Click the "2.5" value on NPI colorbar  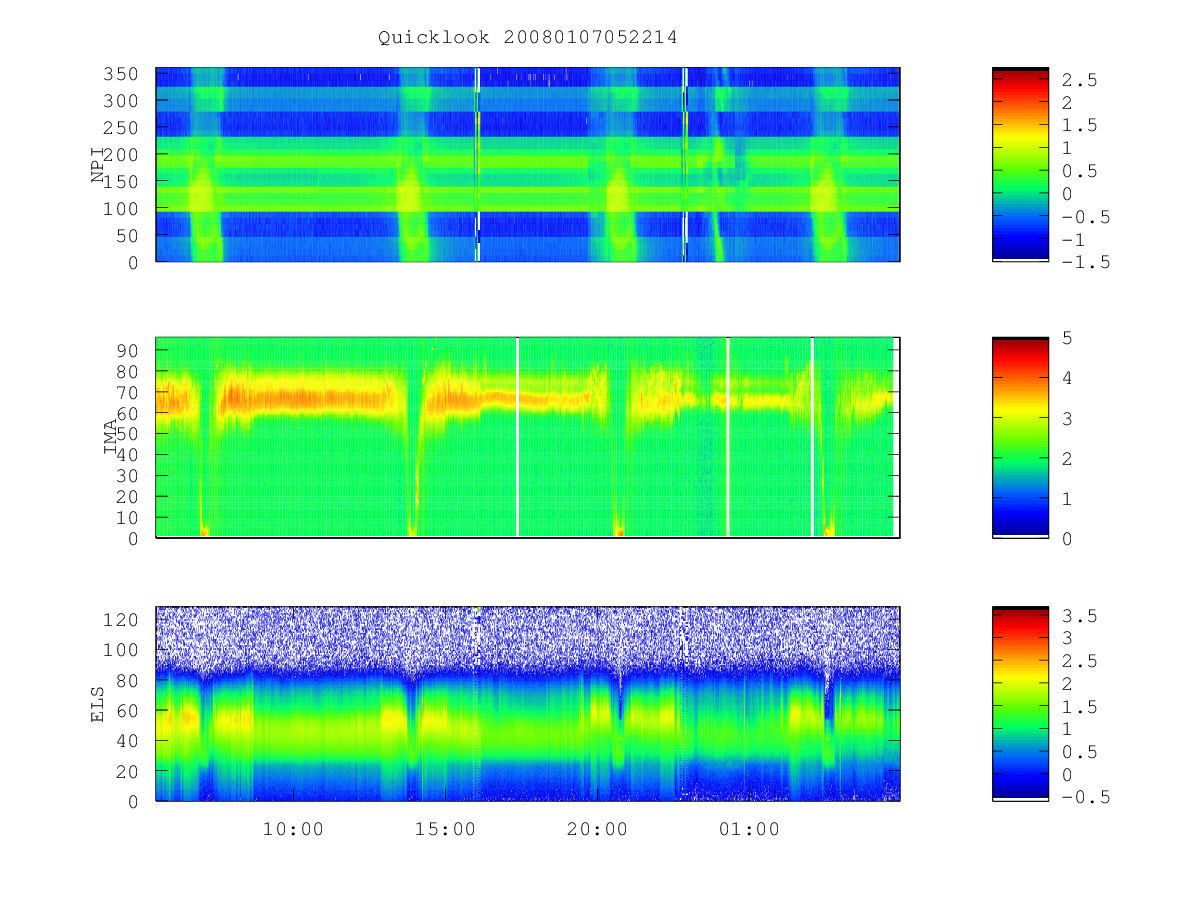pos(1079,79)
